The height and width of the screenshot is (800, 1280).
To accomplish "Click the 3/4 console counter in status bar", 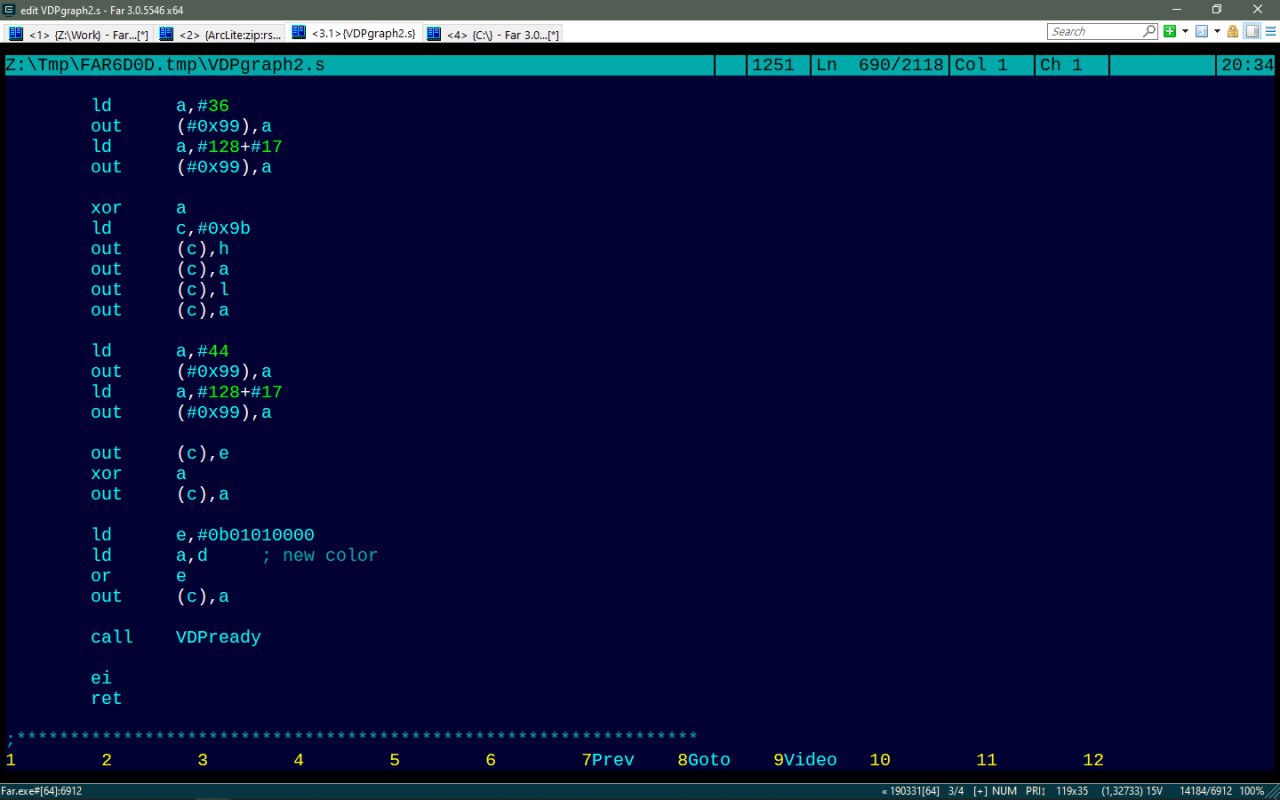I will (956, 791).
